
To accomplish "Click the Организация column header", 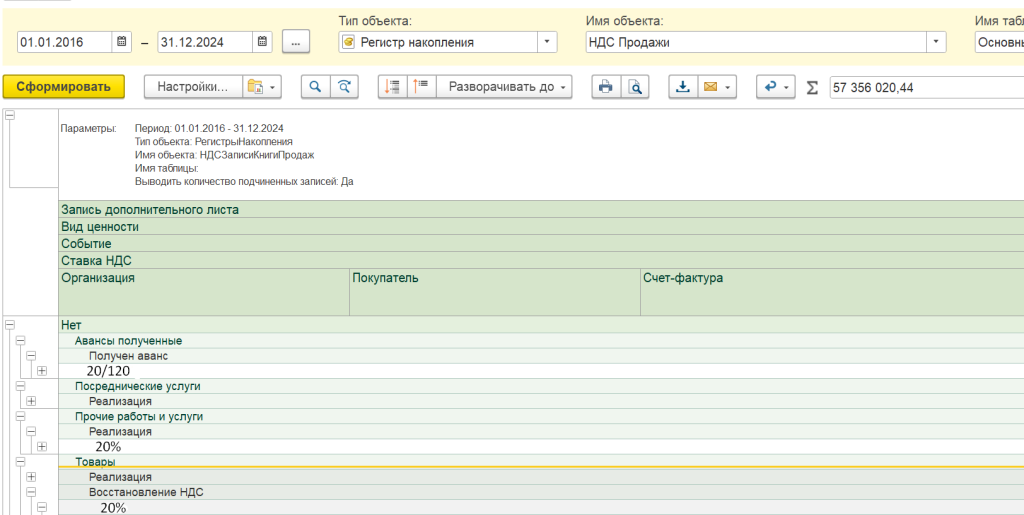I will 204,292.
